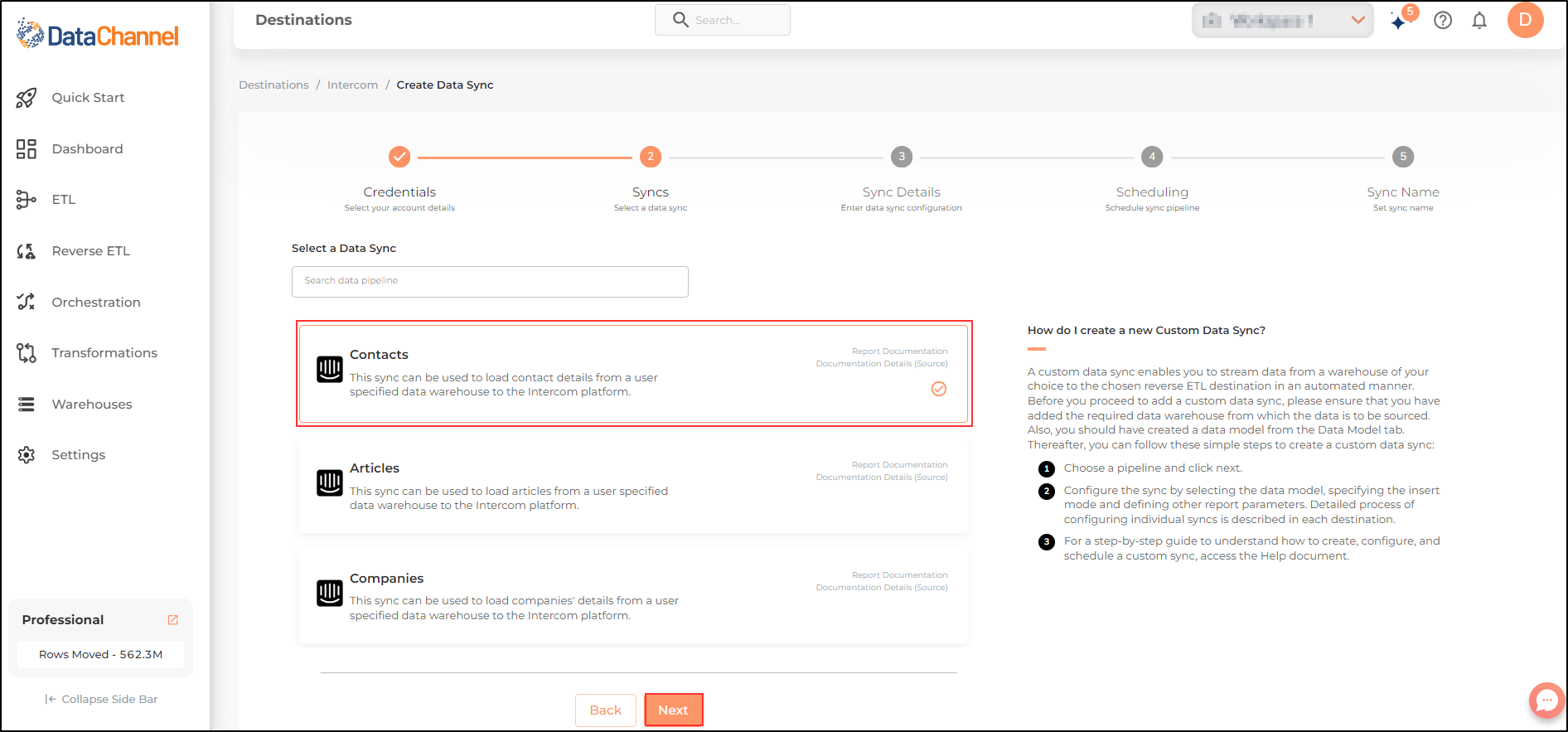
Task: Click the Search data pipeline field
Action: 490,282
